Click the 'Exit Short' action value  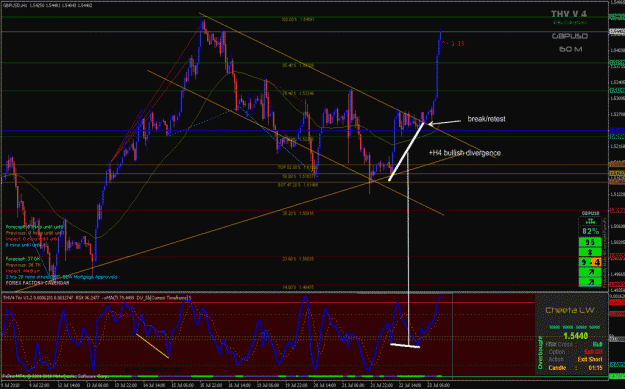point(591,359)
